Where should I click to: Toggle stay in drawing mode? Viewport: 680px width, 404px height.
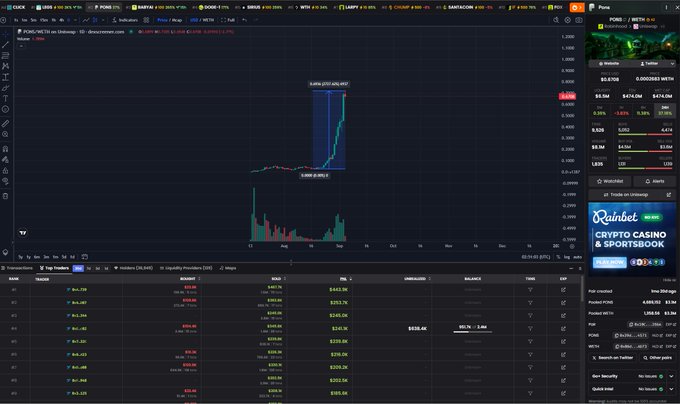[x=5, y=160]
